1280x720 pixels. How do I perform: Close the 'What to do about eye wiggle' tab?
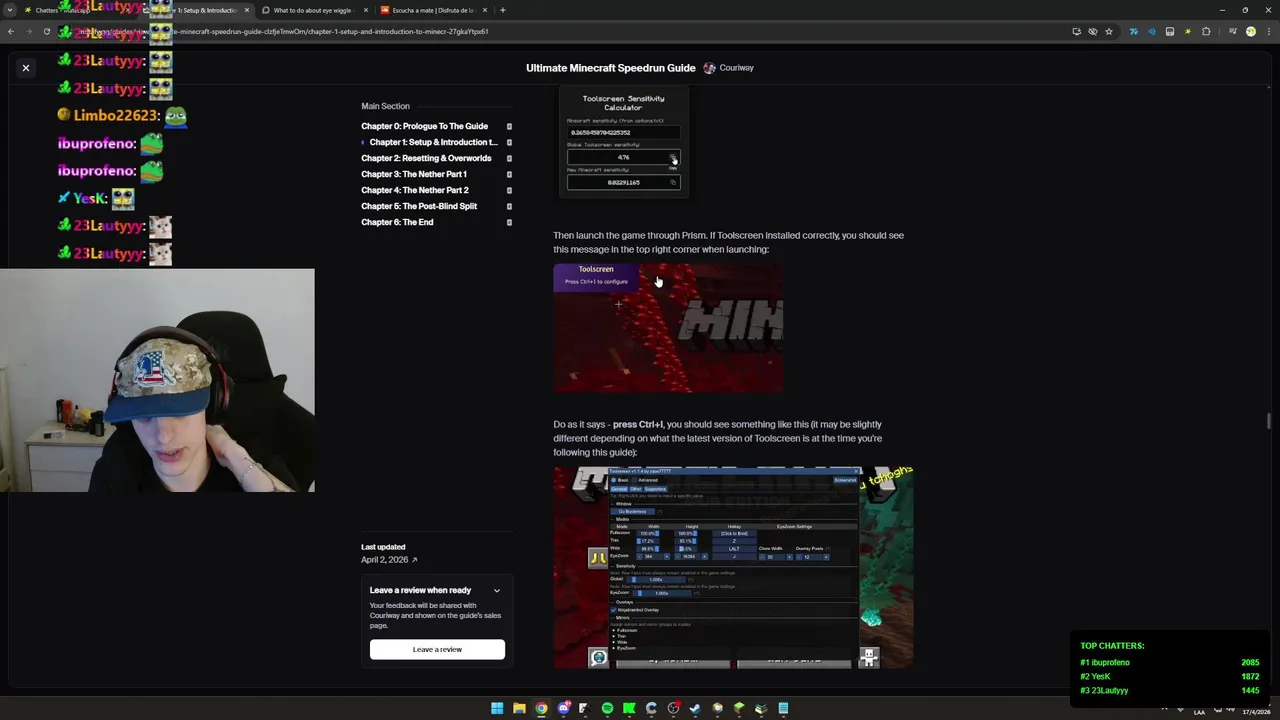tap(366, 10)
